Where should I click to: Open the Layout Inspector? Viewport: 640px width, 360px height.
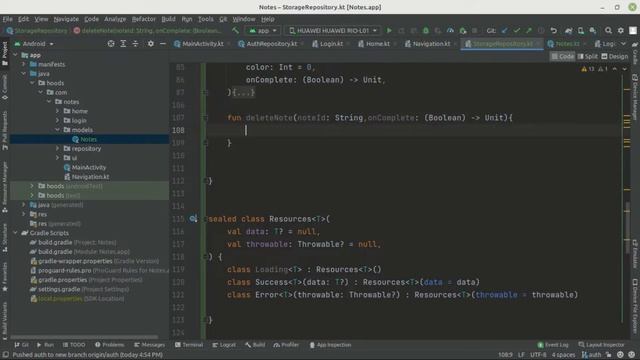(601, 345)
